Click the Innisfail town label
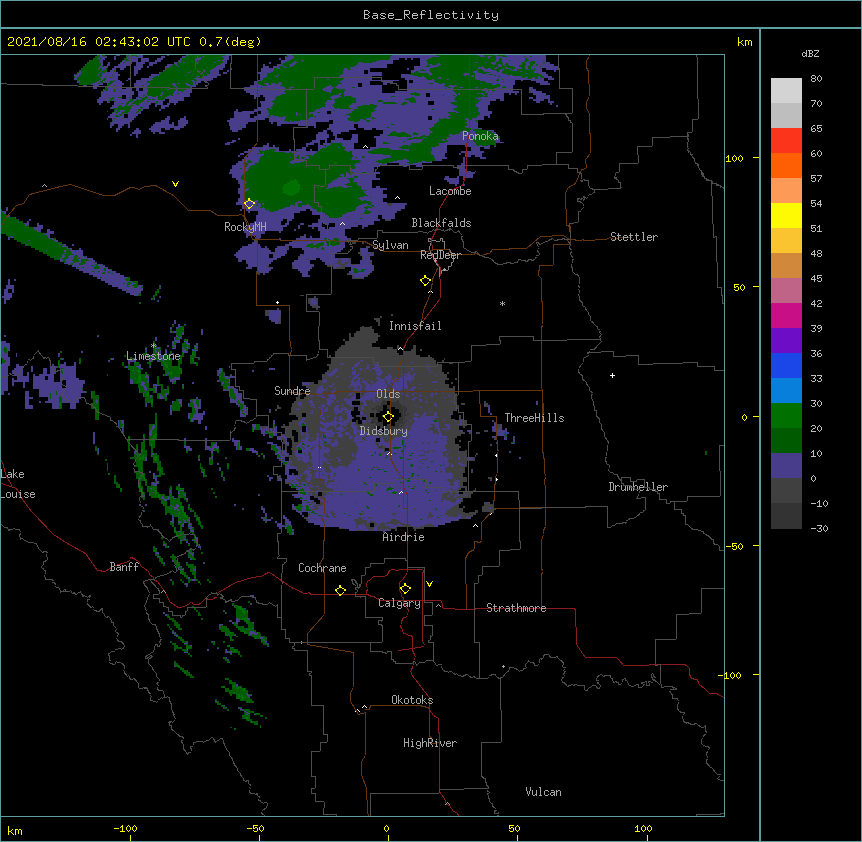Image resolution: width=862 pixels, height=842 pixels. pyautogui.click(x=415, y=326)
